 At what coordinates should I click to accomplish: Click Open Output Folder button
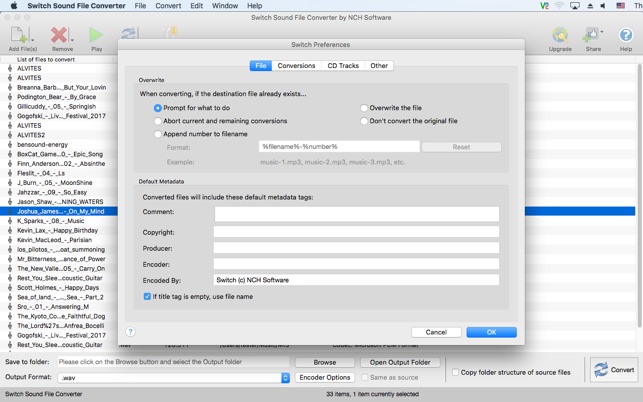[x=400, y=362]
